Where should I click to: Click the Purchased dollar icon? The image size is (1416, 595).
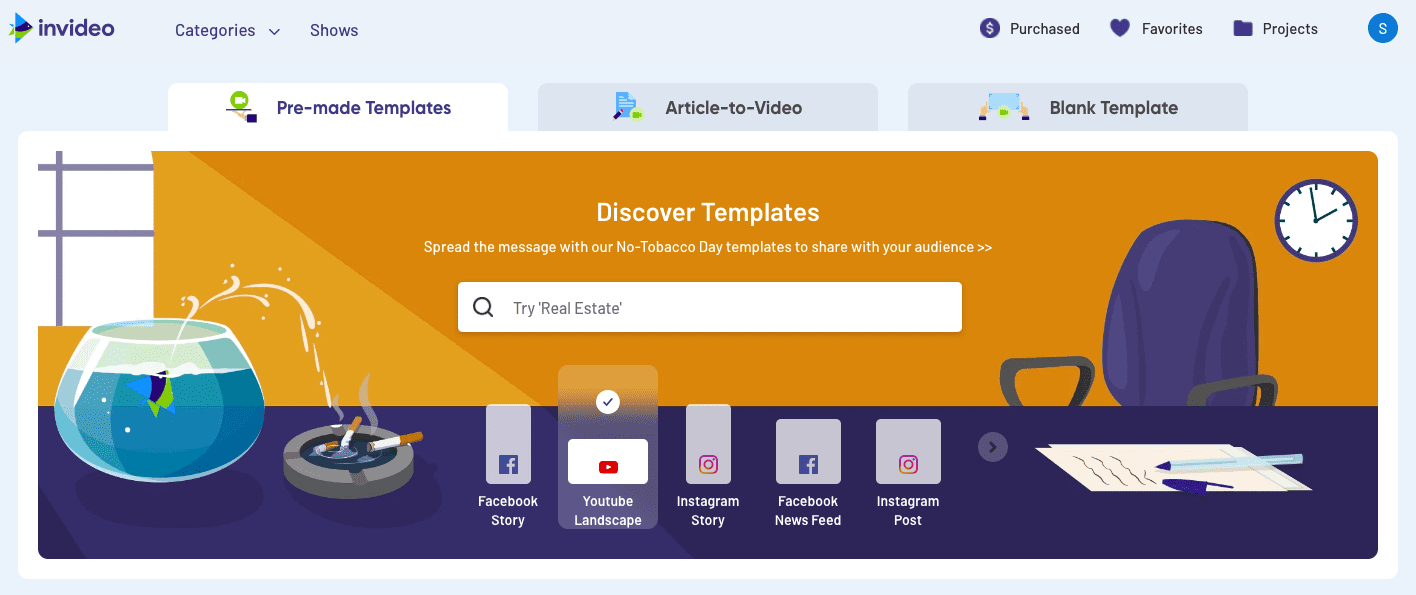tap(990, 28)
